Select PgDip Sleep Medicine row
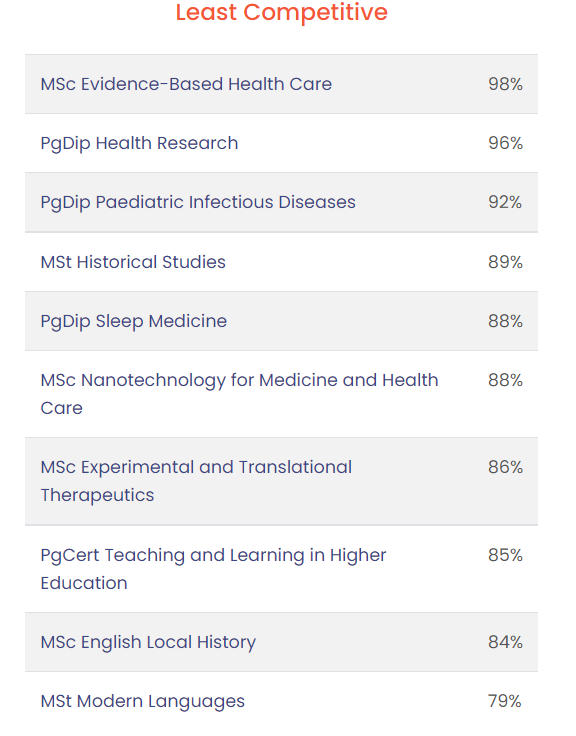Screen dimensions: 576x736 [x=281, y=321]
